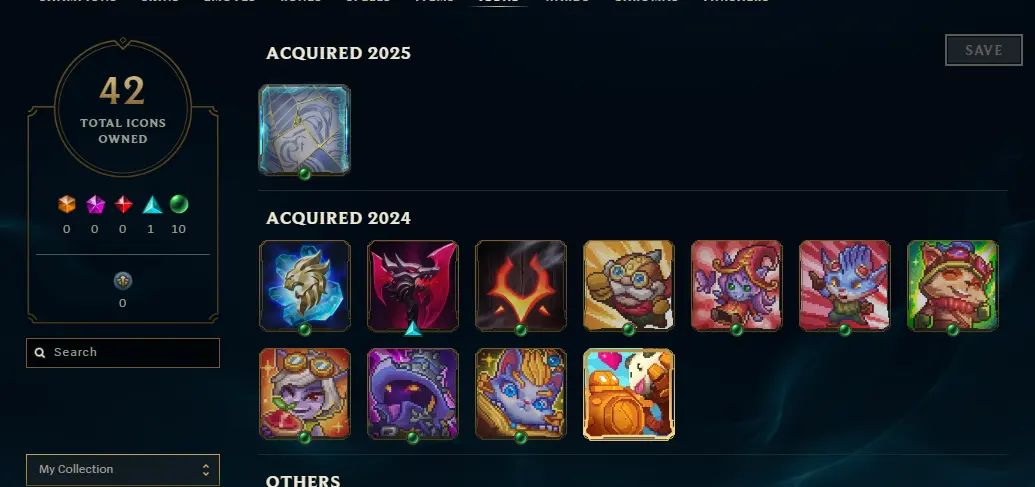This screenshot has width=1035, height=487.
Task: Select the blue pixel-art yordle icon on red stripes
Action: (845, 286)
